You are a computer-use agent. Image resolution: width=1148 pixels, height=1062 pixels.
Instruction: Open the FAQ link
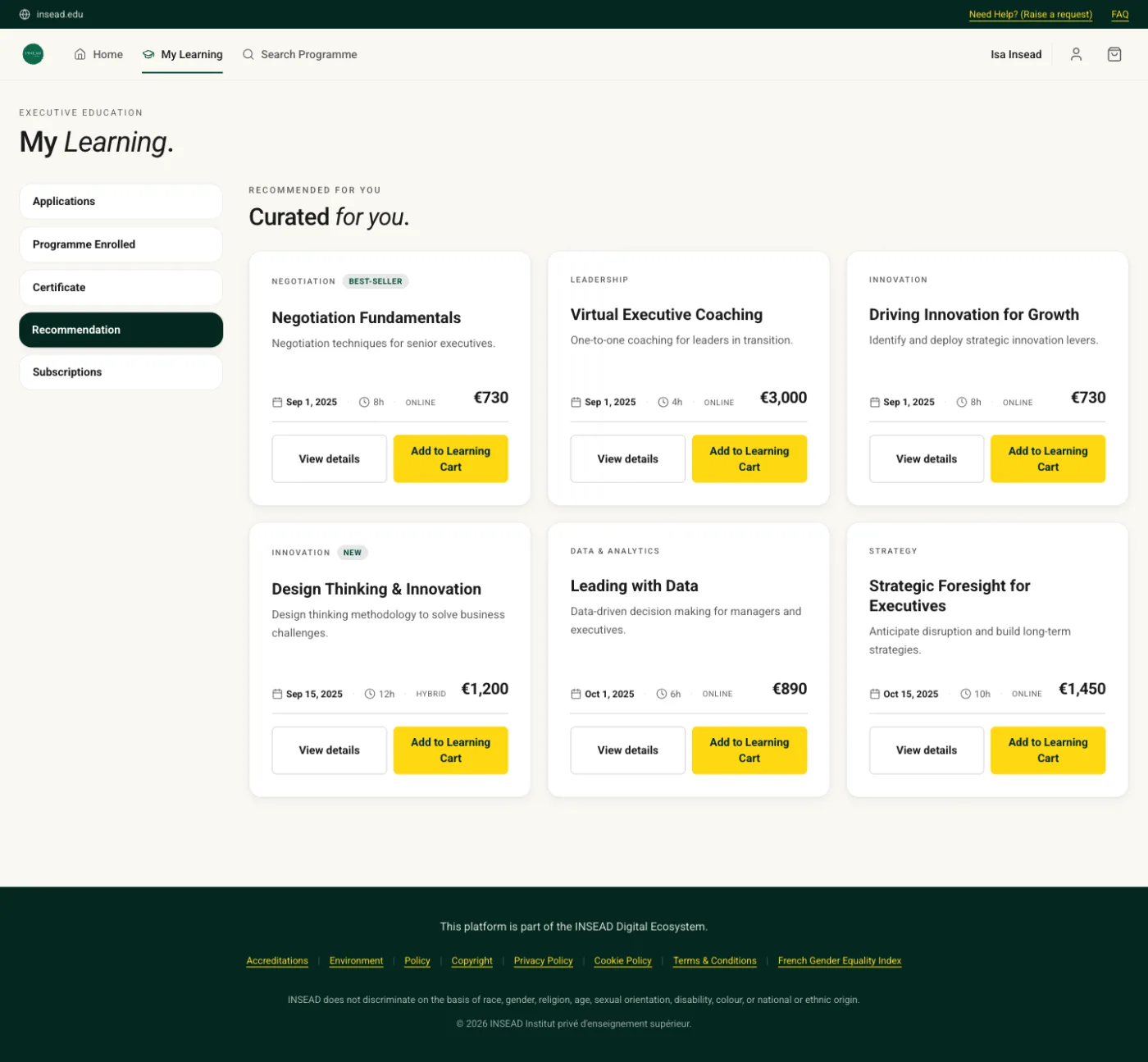tap(1120, 14)
